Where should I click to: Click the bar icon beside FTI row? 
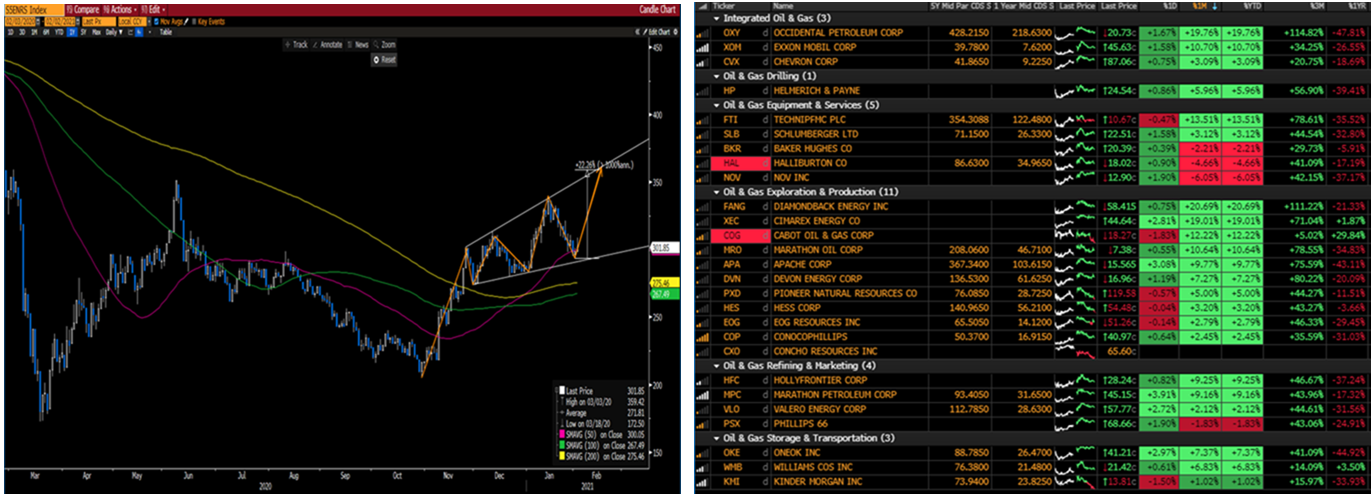coord(701,119)
